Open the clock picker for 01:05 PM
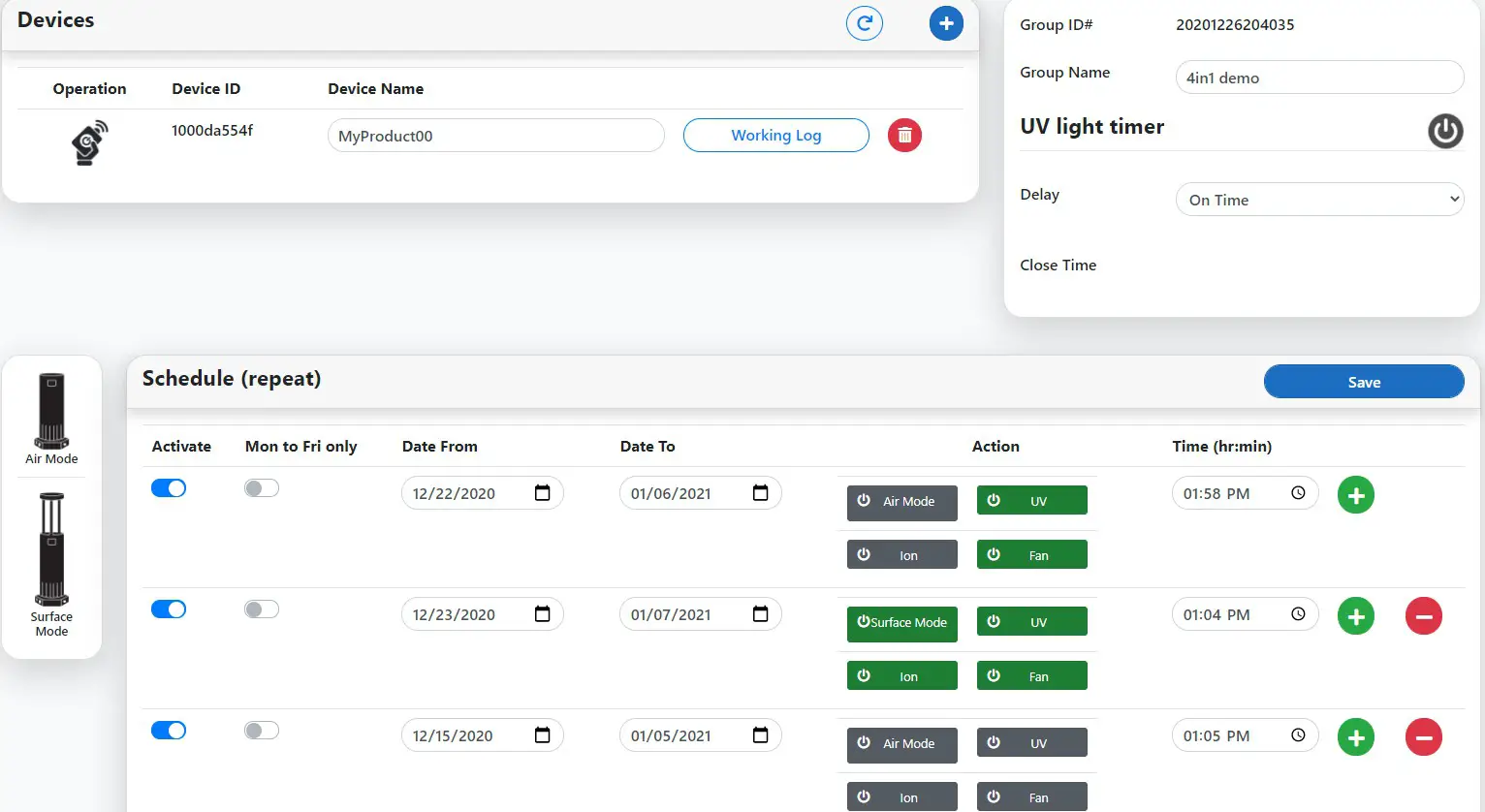This screenshot has height=812, width=1485. coord(1298,735)
